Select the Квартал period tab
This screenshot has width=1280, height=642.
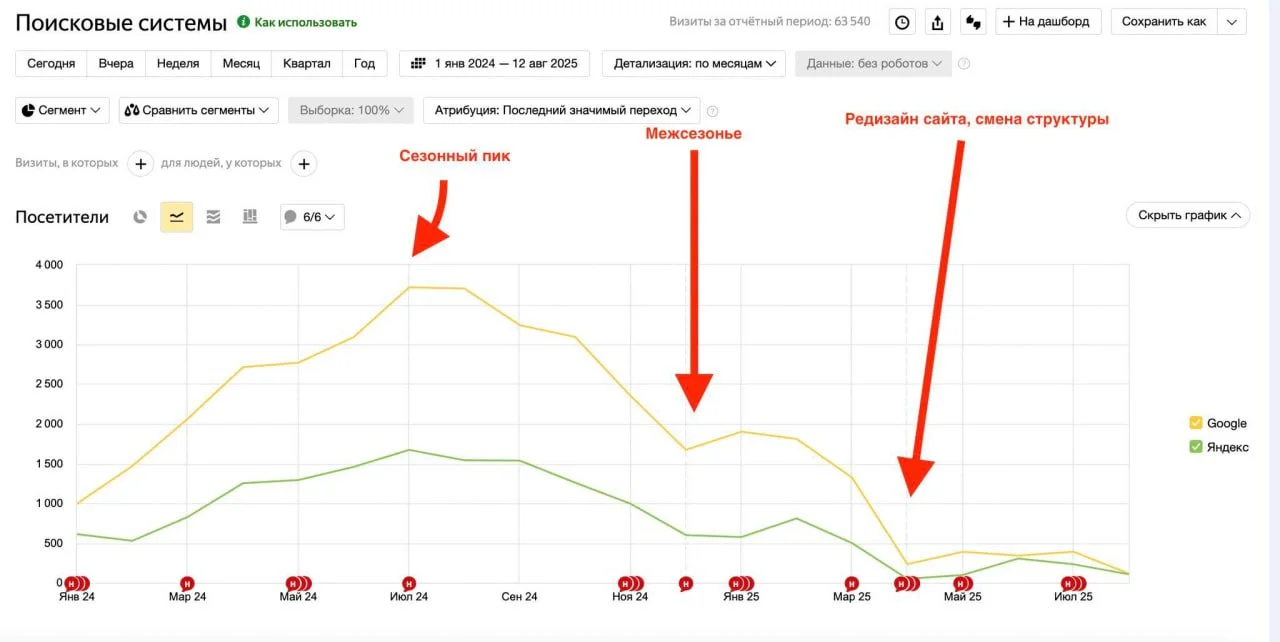(306, 64)
